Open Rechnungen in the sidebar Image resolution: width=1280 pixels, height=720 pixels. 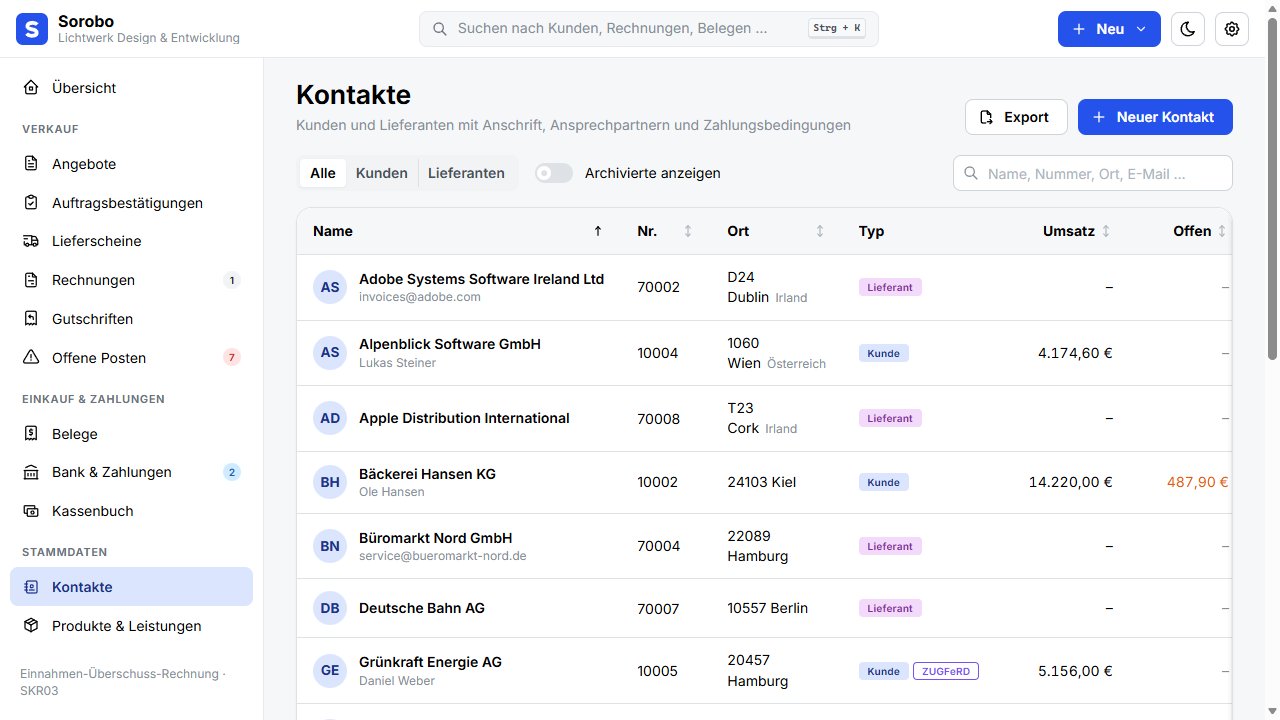(x=131, y=280)
